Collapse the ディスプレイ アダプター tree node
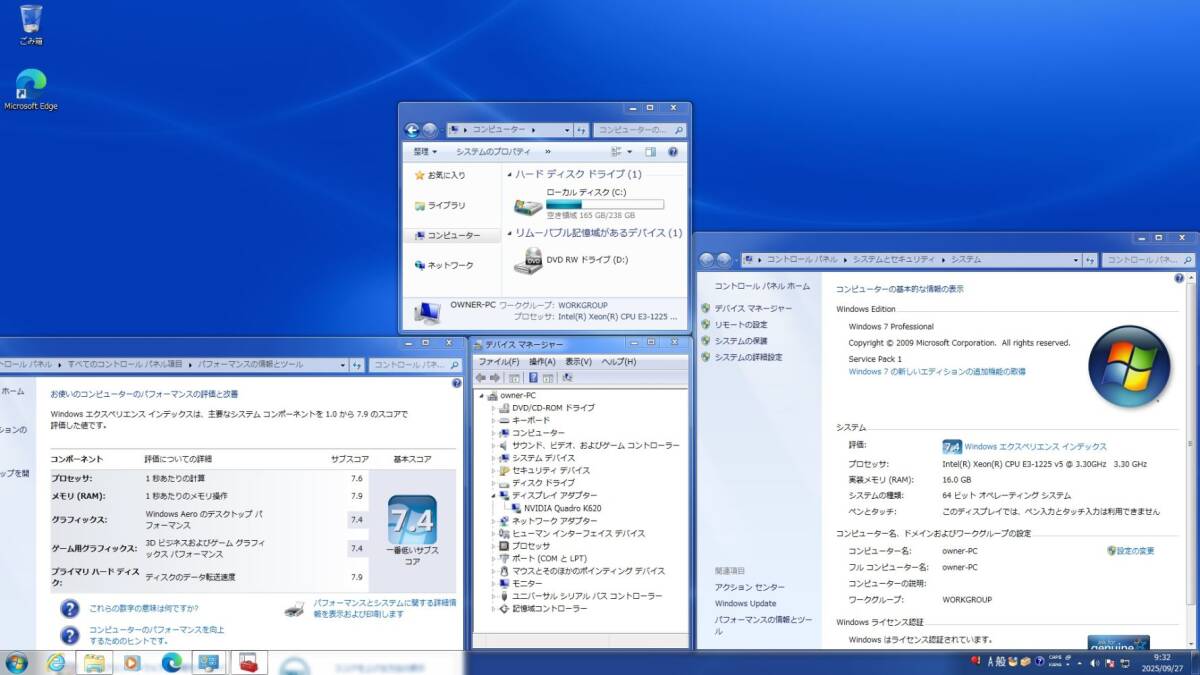1200x675 pixels. tap(494, 496)
